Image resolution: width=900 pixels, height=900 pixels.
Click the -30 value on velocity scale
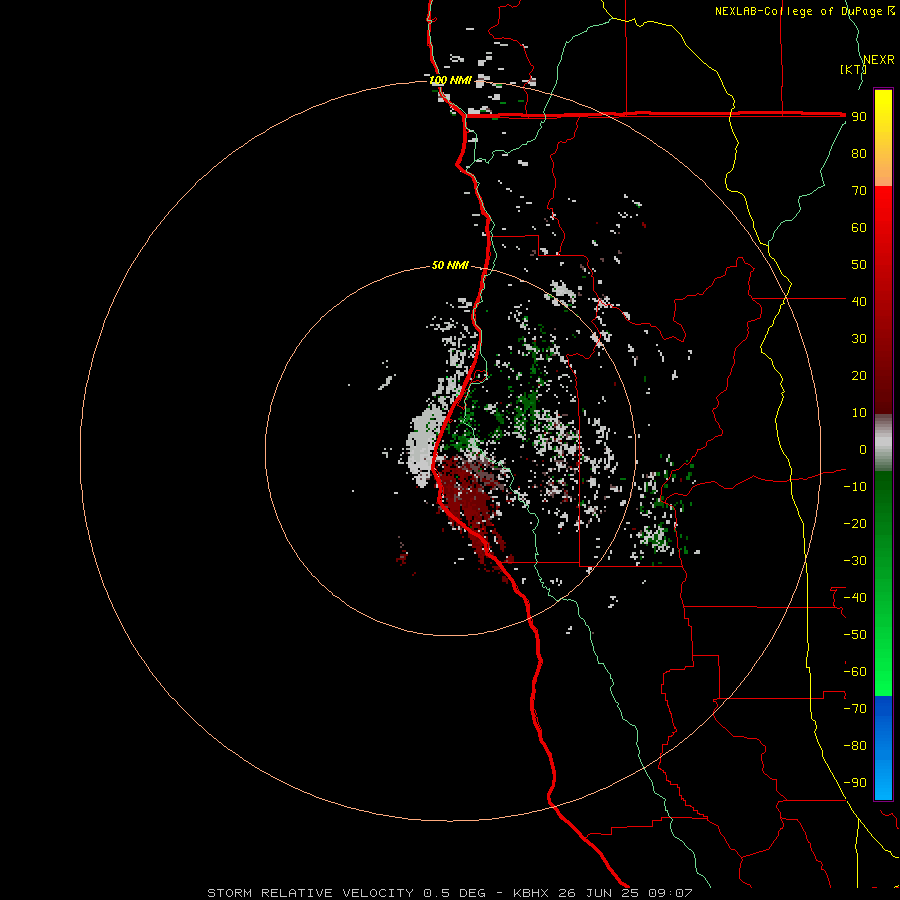855,561
